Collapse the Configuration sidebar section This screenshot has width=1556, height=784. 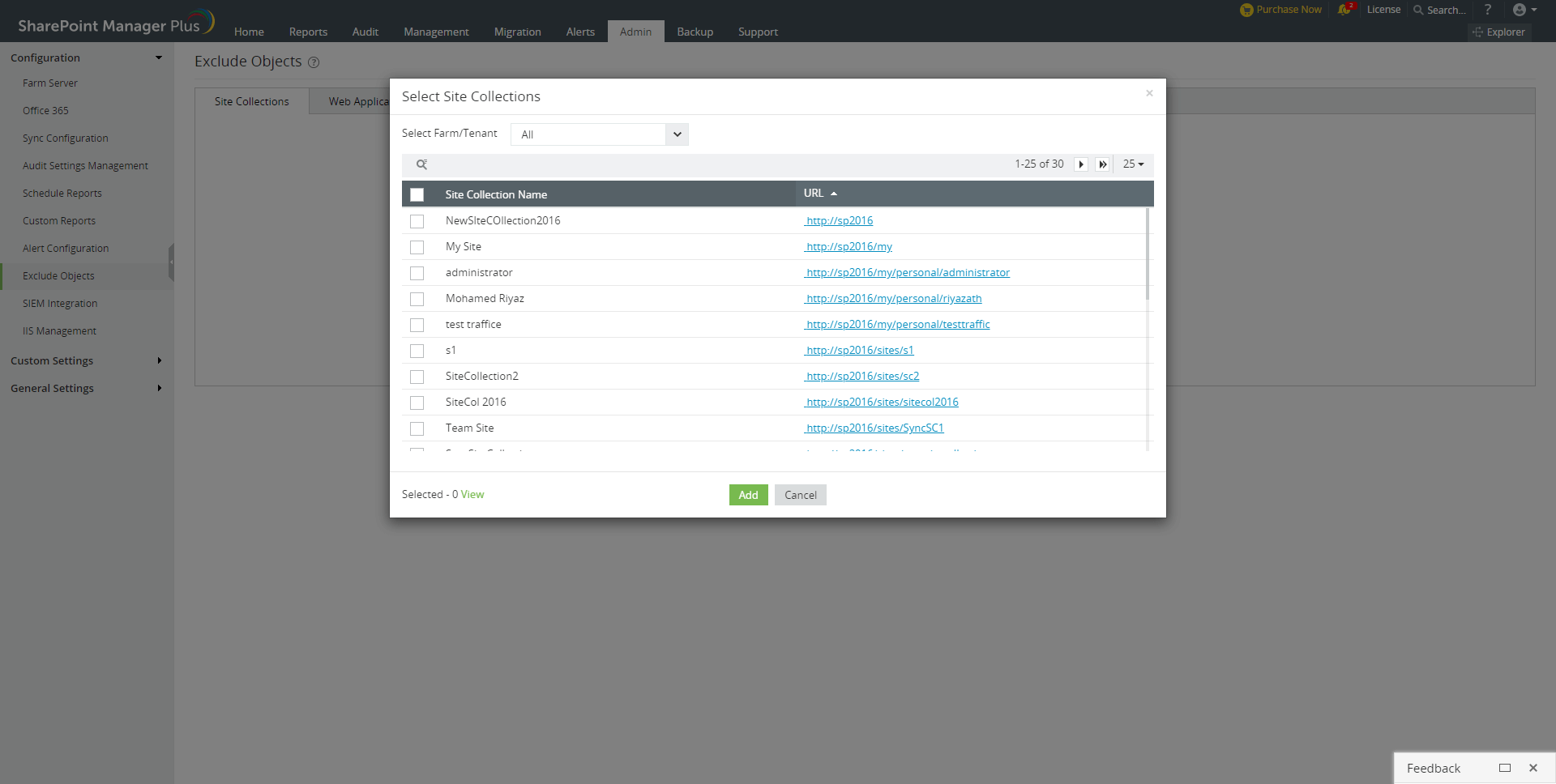tap(159, 58)
